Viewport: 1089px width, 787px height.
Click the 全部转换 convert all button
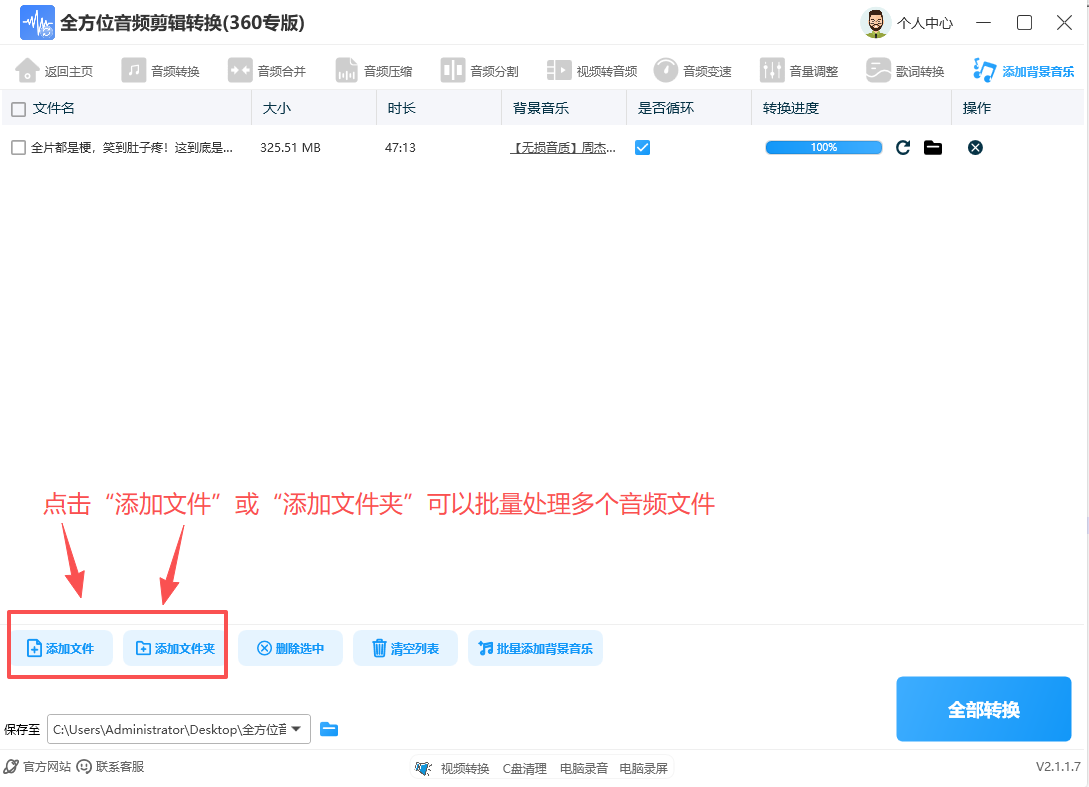[x=983, y=709]
